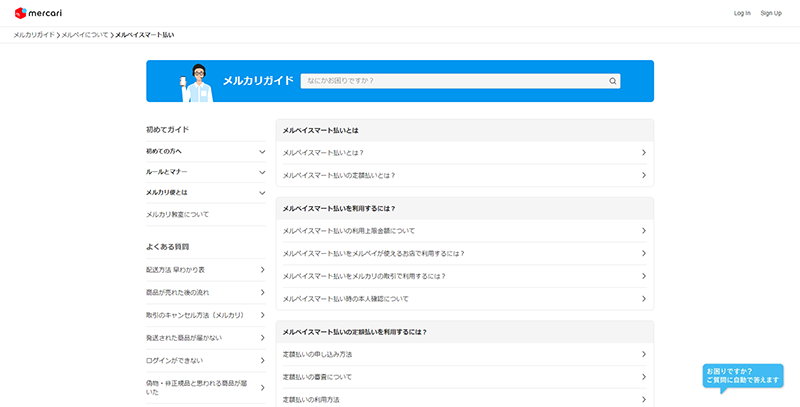Open 定額払いの申し込み方法

click(x=465, y=354)
